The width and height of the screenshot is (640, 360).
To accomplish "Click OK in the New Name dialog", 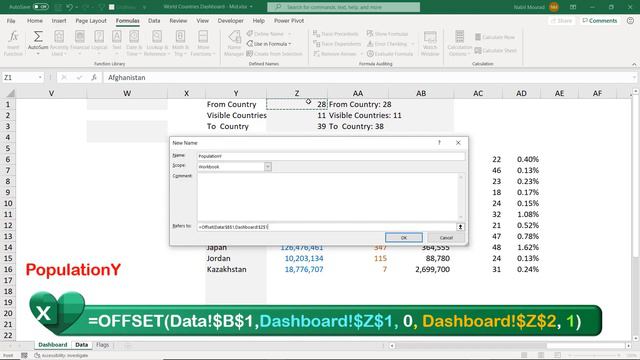I will [404, 238].
